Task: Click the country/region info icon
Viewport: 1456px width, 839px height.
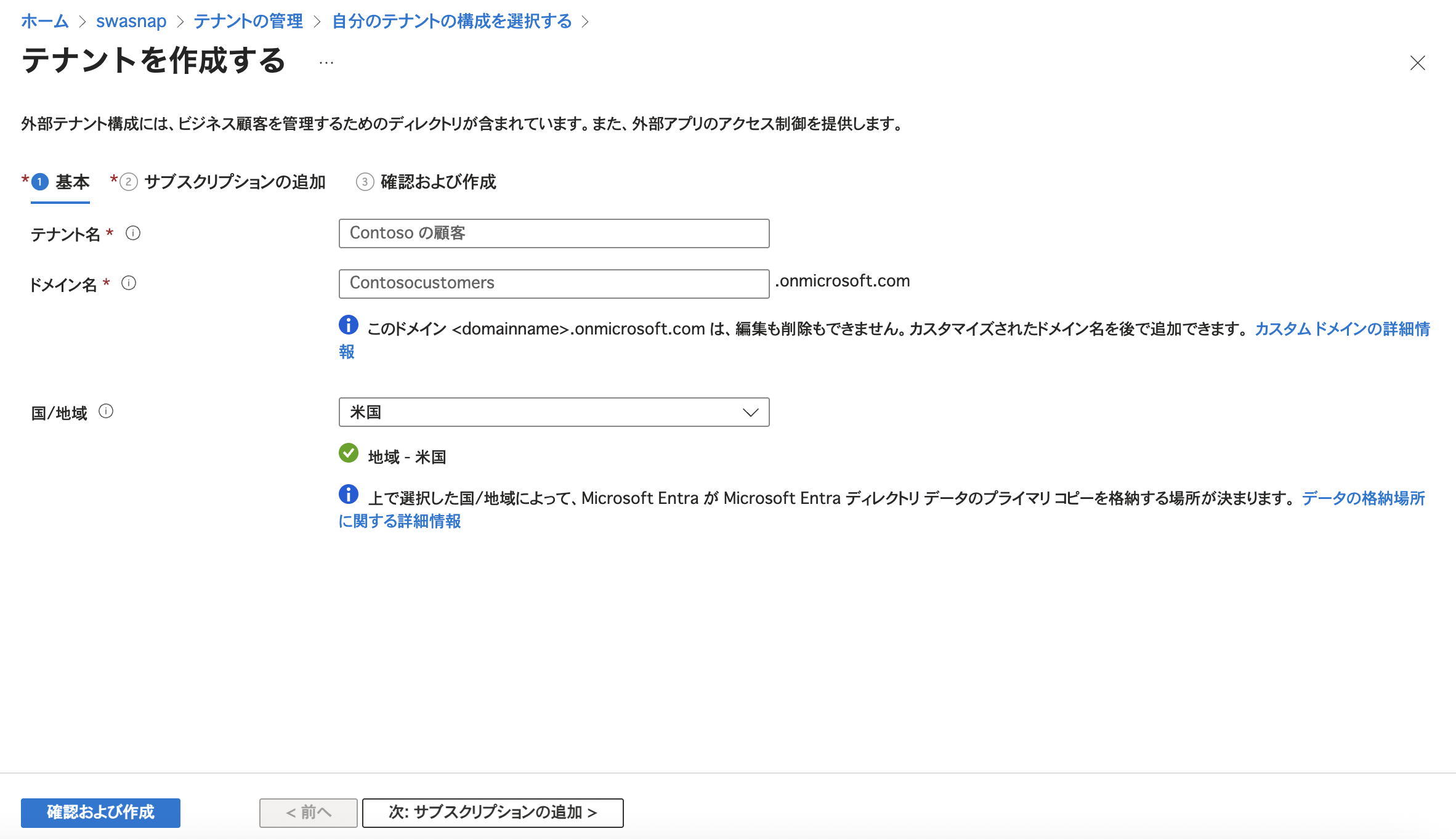Action: coord(106,411)
